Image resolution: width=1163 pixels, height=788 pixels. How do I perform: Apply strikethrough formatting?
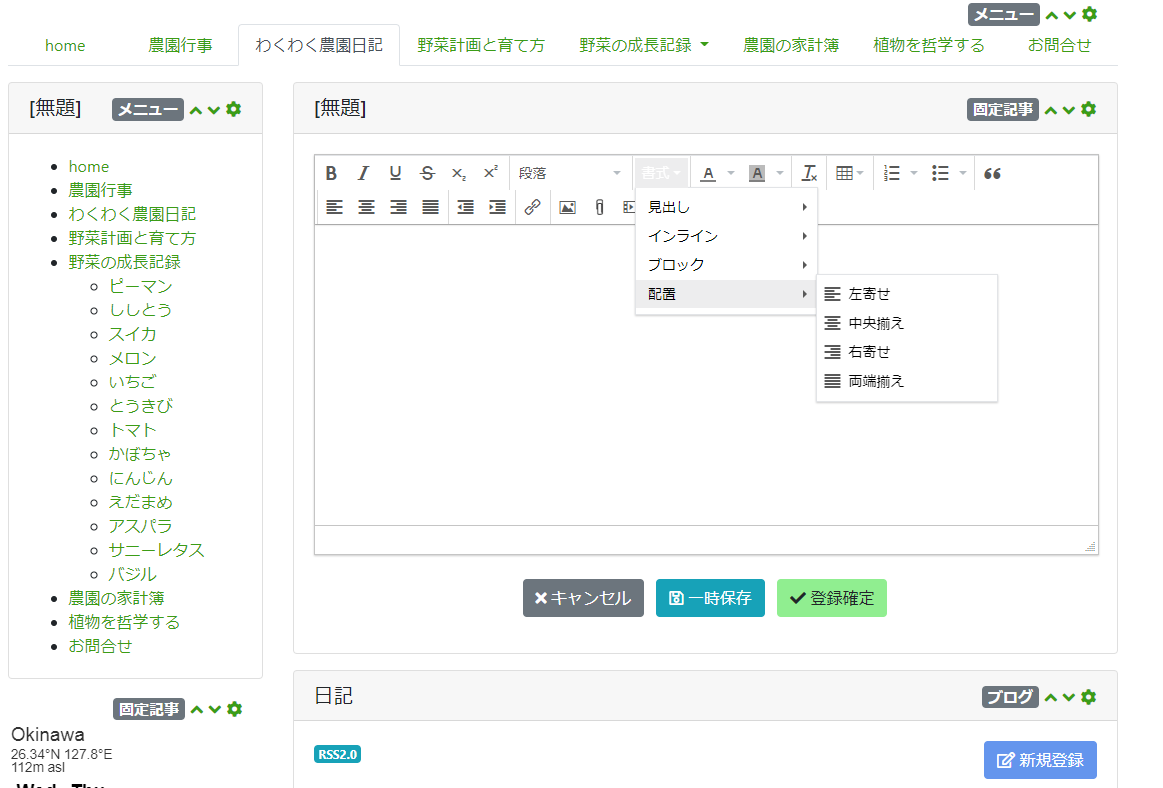pyautogui.click(x=427, y=173)
